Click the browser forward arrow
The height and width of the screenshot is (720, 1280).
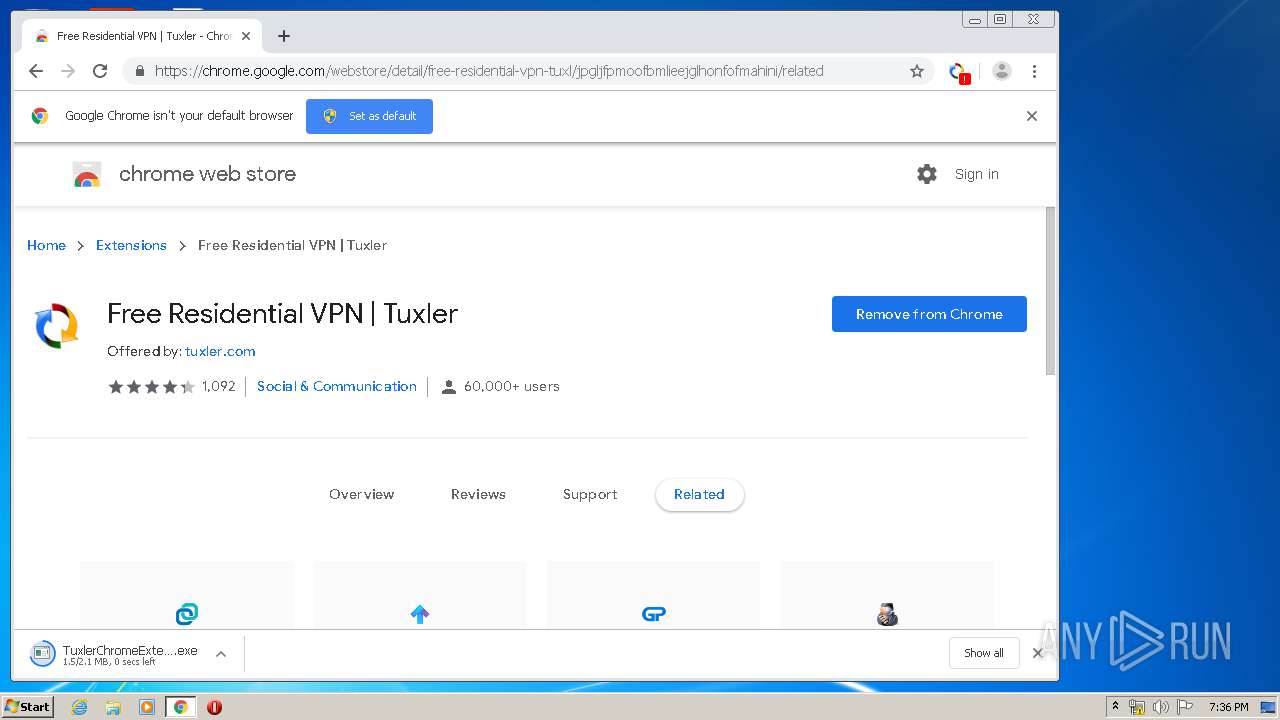pyautogui.click(x=68, y=71)
